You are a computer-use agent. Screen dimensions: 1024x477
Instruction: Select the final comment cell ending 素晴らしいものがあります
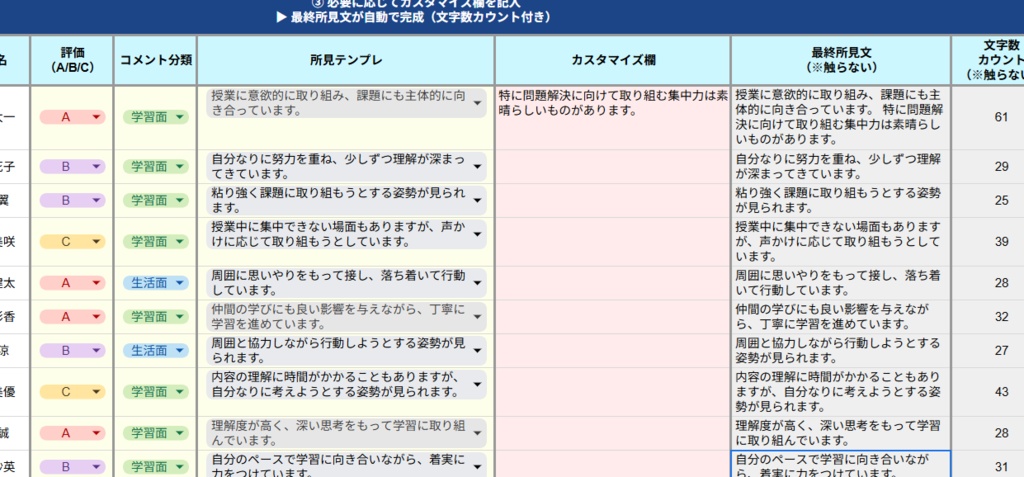(840, 118)
